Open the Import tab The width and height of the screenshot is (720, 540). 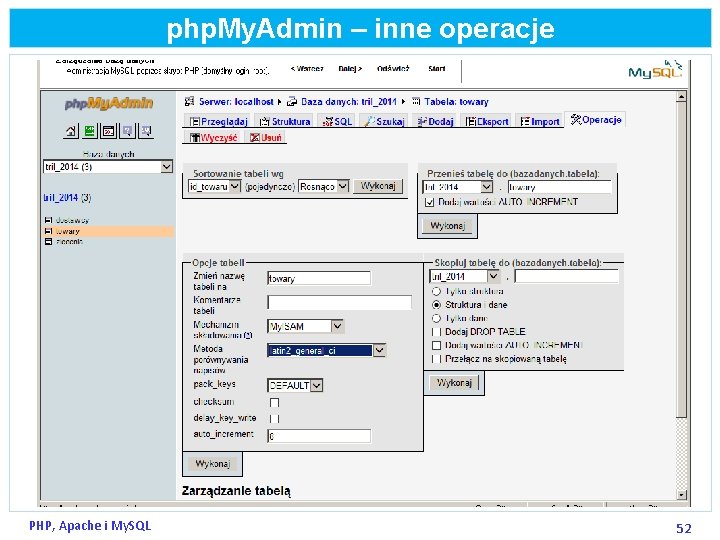[x=540, y=121]
